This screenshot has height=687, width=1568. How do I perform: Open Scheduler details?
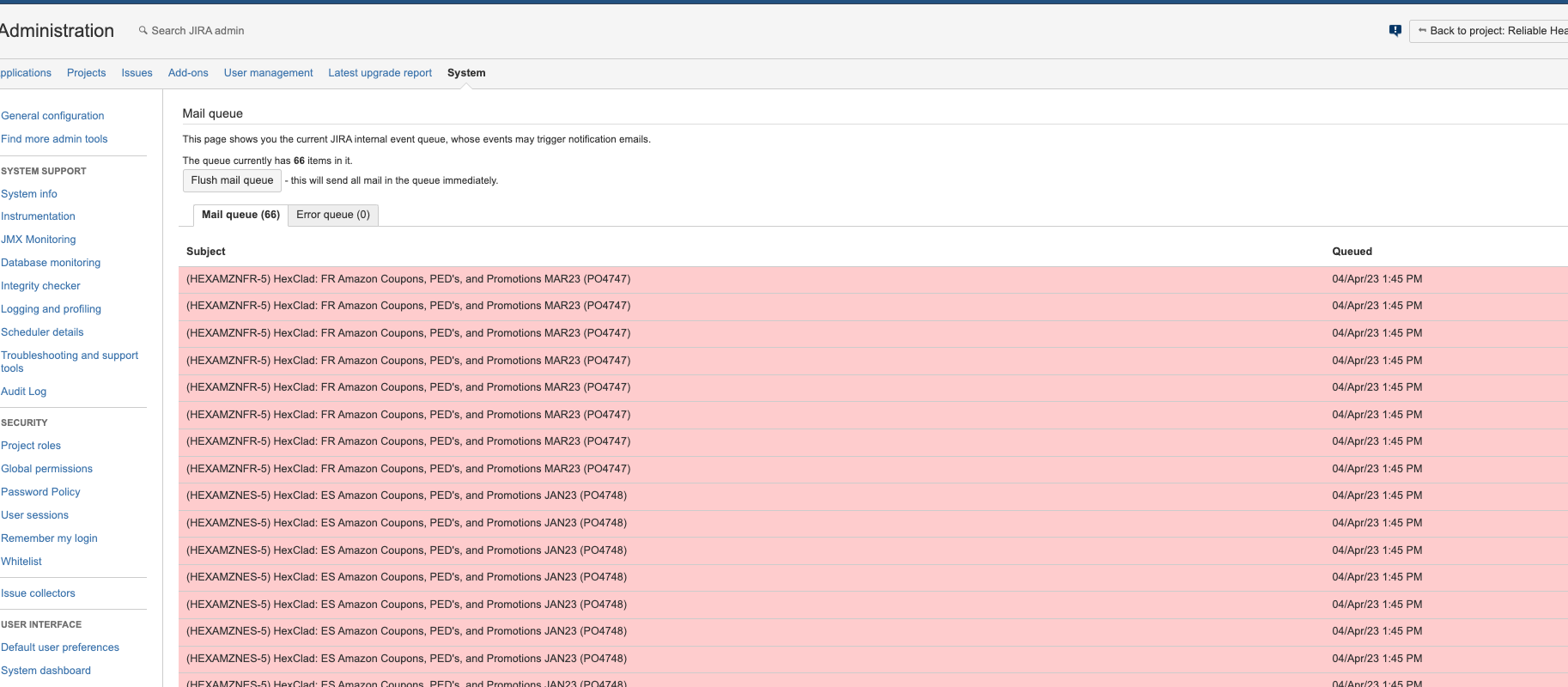click(42, 332)
